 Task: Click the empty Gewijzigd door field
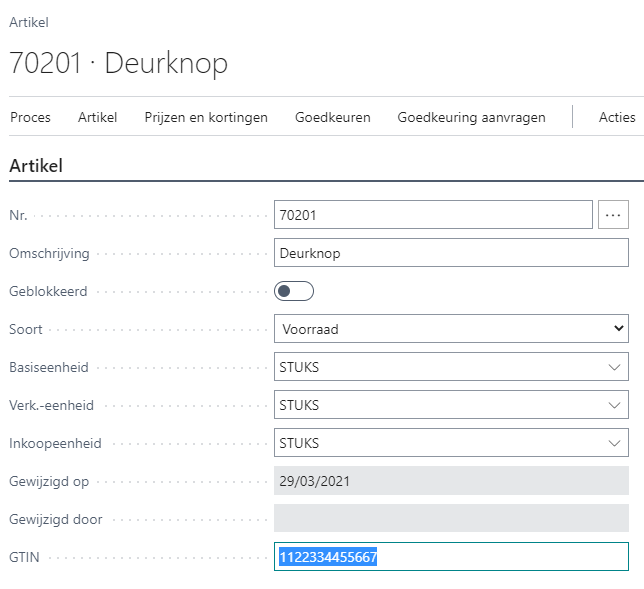point(450,519)
